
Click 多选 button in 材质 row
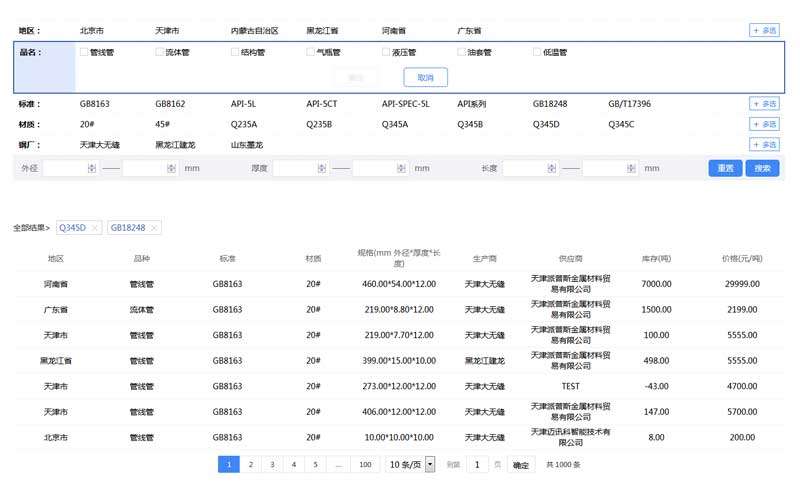(764, 124)
